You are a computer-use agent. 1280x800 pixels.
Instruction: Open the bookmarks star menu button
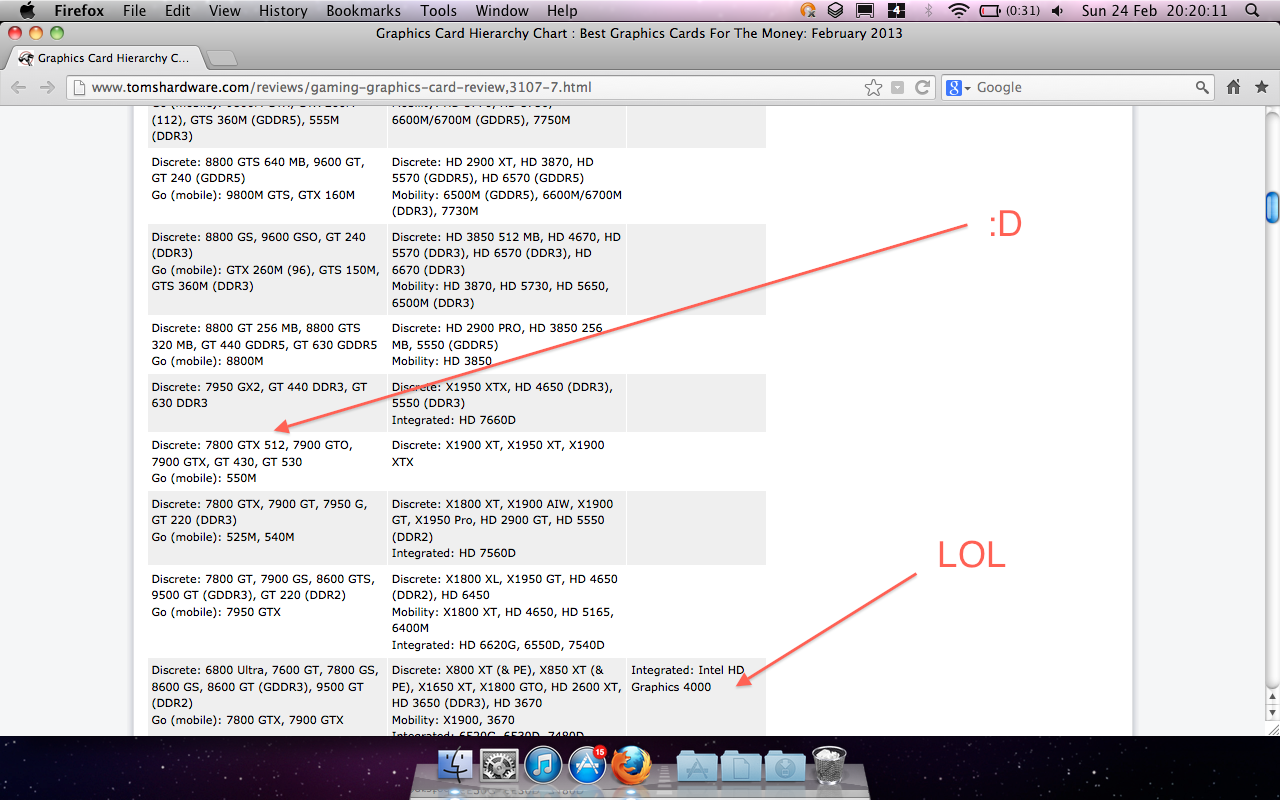coord(1261,88)
